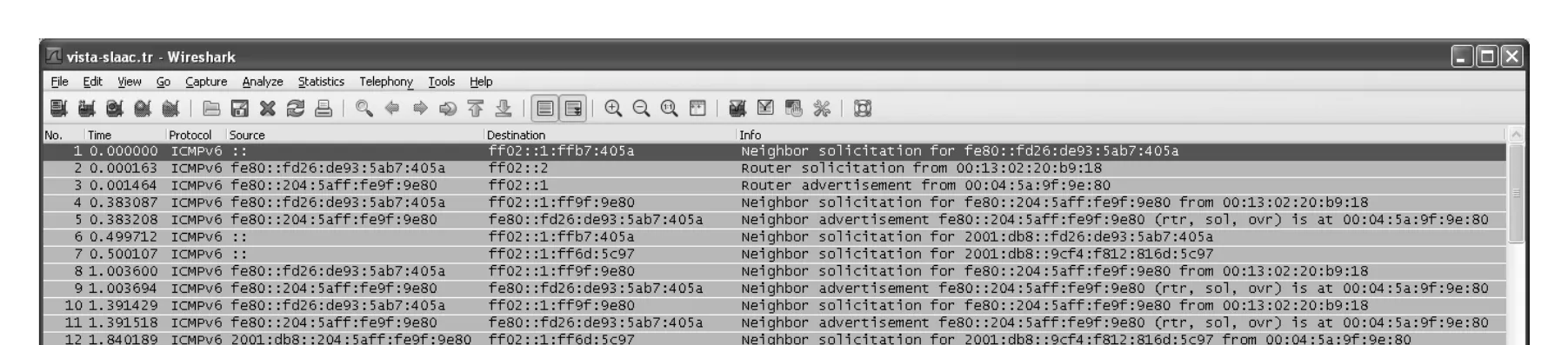Select packet 8 at time 1.003600
Screen dimensions: 1568x345
(x=775, y=271)
